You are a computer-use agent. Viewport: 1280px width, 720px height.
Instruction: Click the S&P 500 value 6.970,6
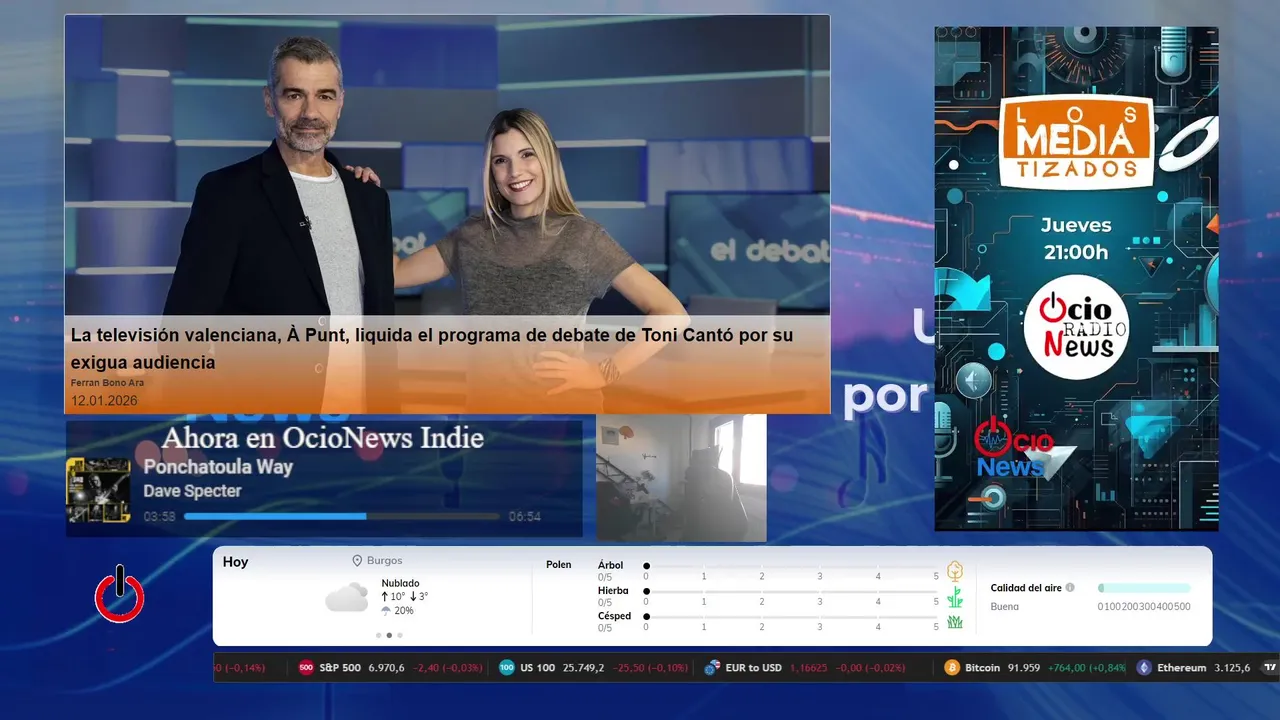pos(387,668)
